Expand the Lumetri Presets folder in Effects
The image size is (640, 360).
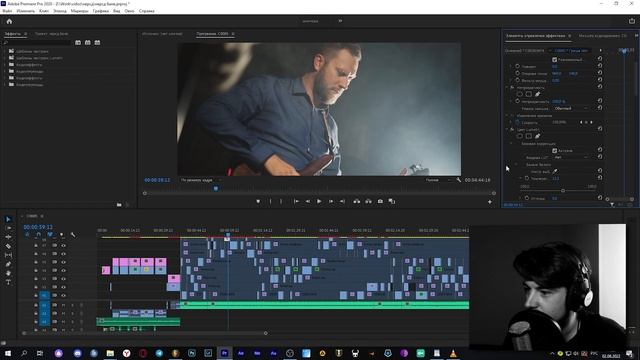5,58
